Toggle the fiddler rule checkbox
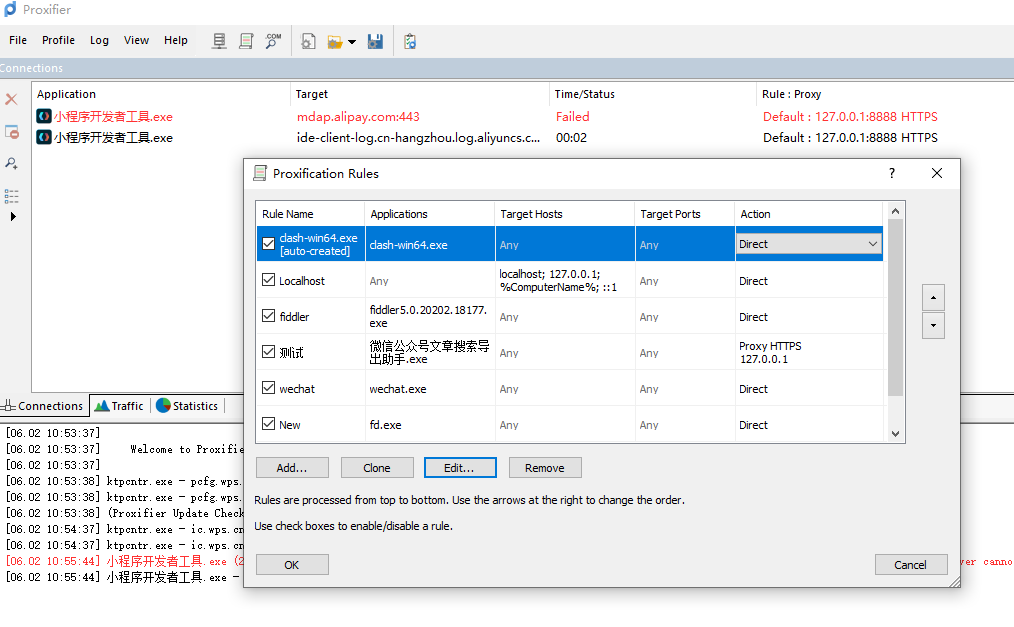Image resolution: width=1014 pixels, height=627 pixels. pyautogui.click(x=268, y=315)
